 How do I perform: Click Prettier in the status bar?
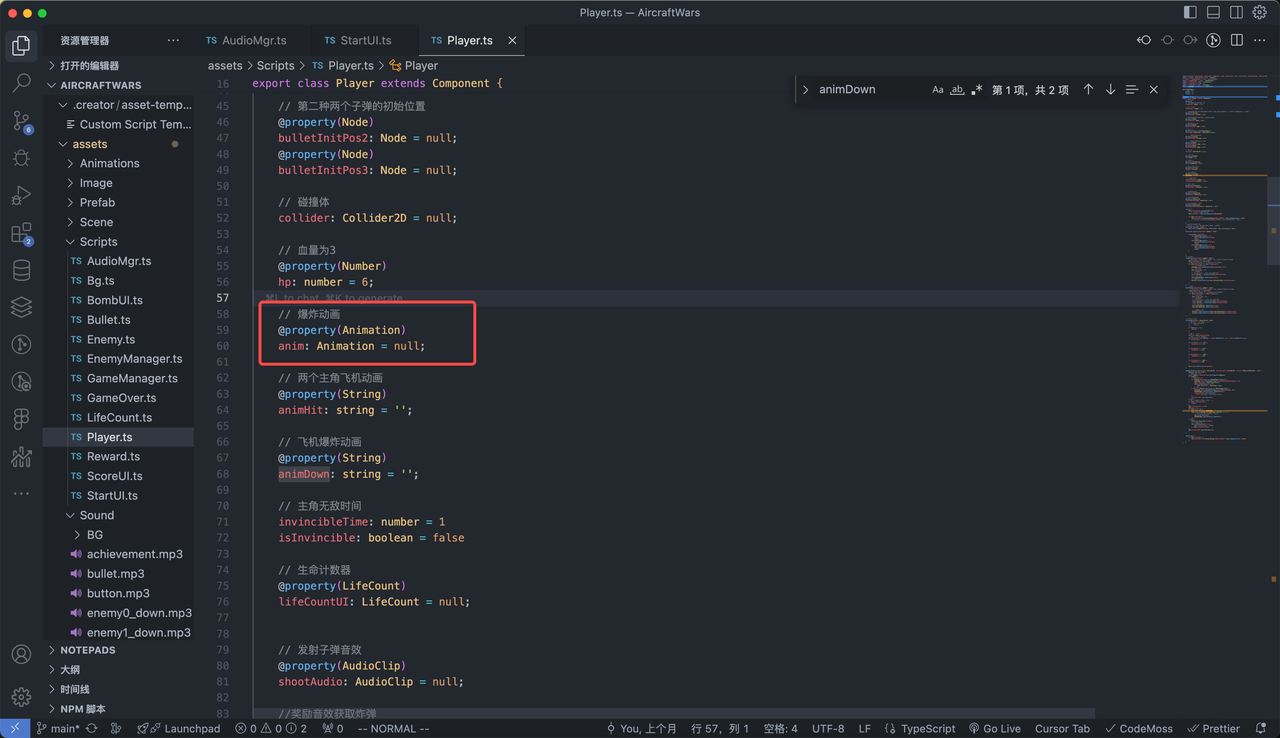1214,729
